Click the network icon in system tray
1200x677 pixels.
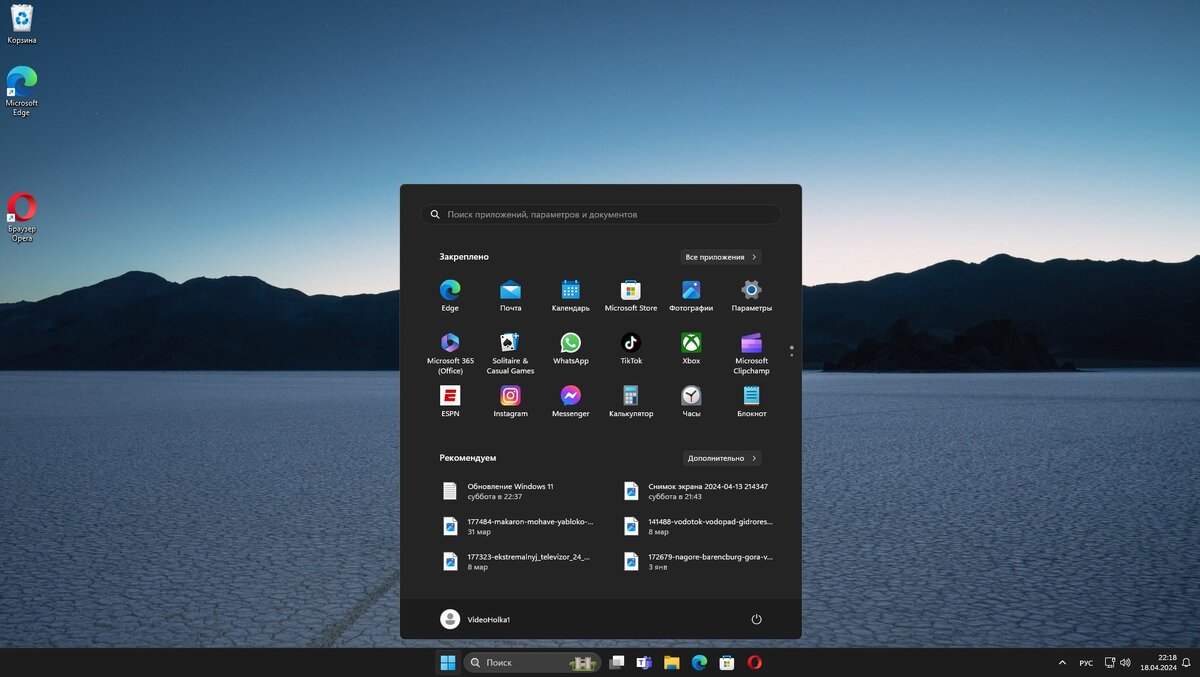tap(1110, 663)
